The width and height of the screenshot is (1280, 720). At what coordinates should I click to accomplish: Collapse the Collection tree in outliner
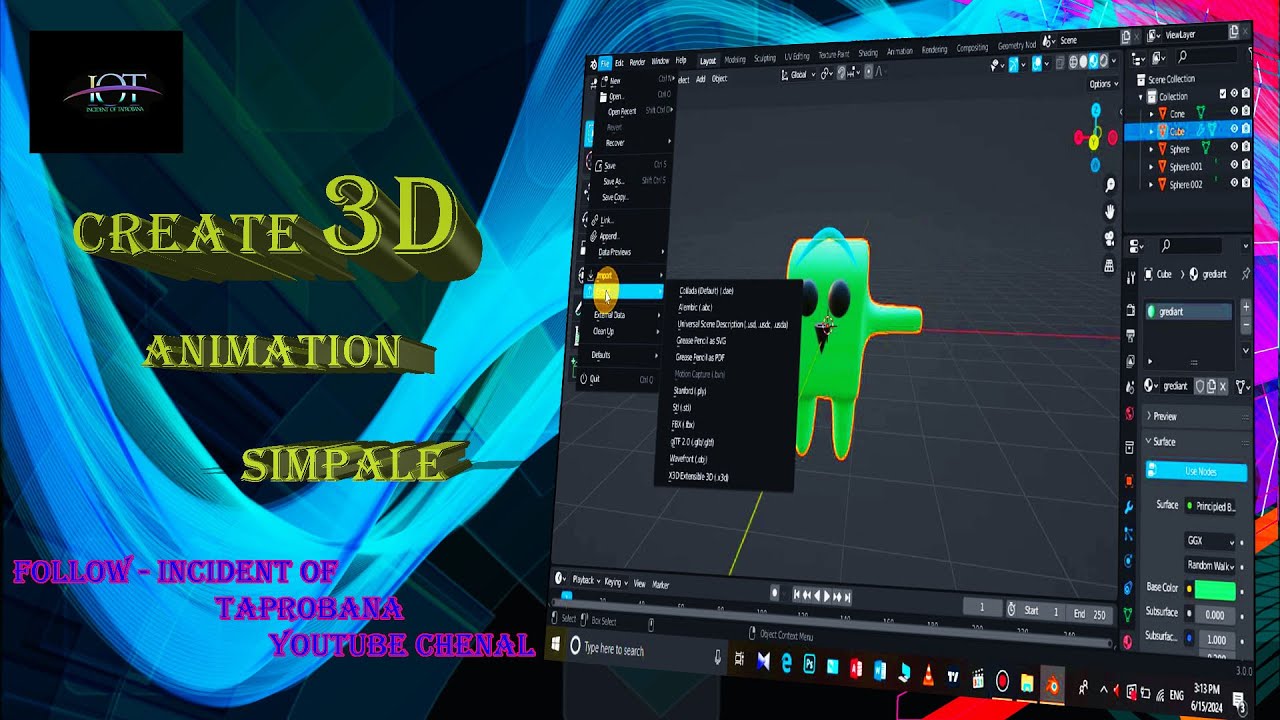click(x=1141, y=96)
